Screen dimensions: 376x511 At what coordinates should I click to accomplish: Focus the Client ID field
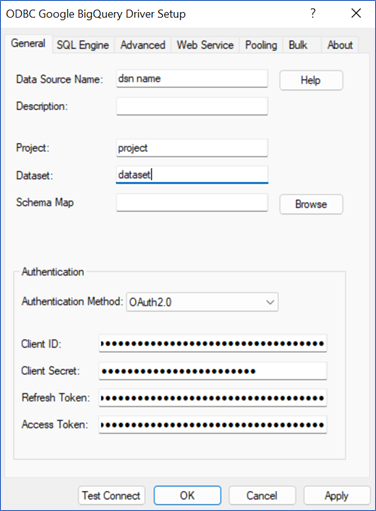(213, 343)
